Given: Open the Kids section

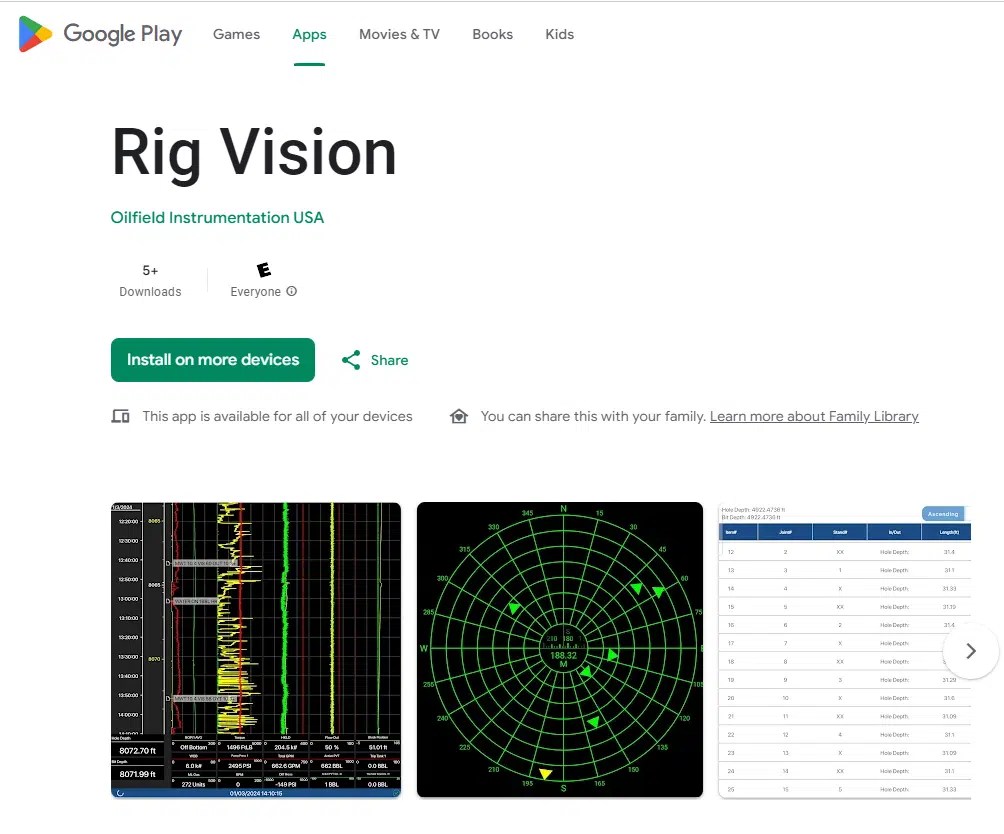Looking at the screenshot, I should (559, 33).
